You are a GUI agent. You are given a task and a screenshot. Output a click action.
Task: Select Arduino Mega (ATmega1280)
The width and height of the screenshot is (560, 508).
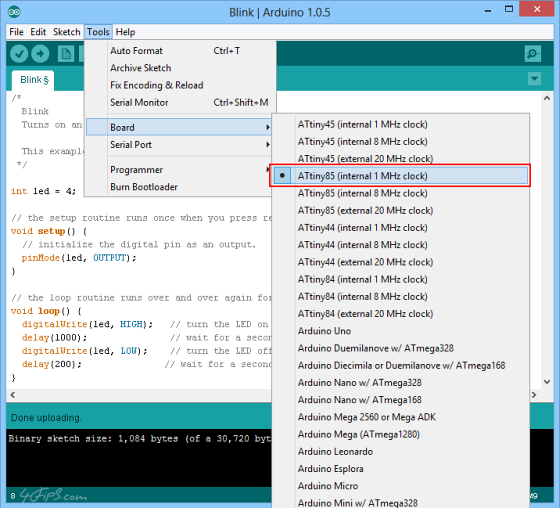[400, 434]
